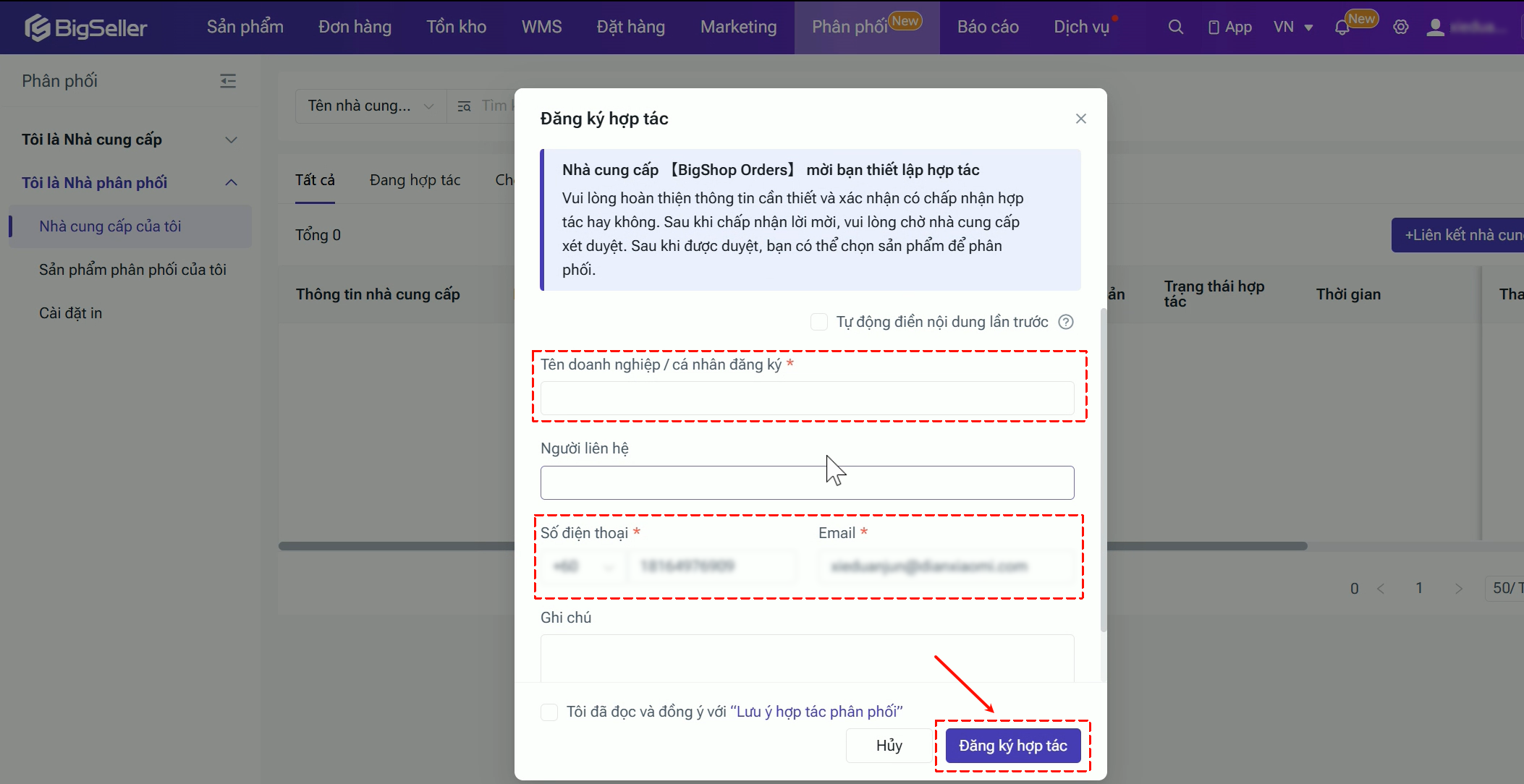Close the Đăng ký hợp tác dialog
Screen dimensions: 1524x784
click(x=1080, y=119)
